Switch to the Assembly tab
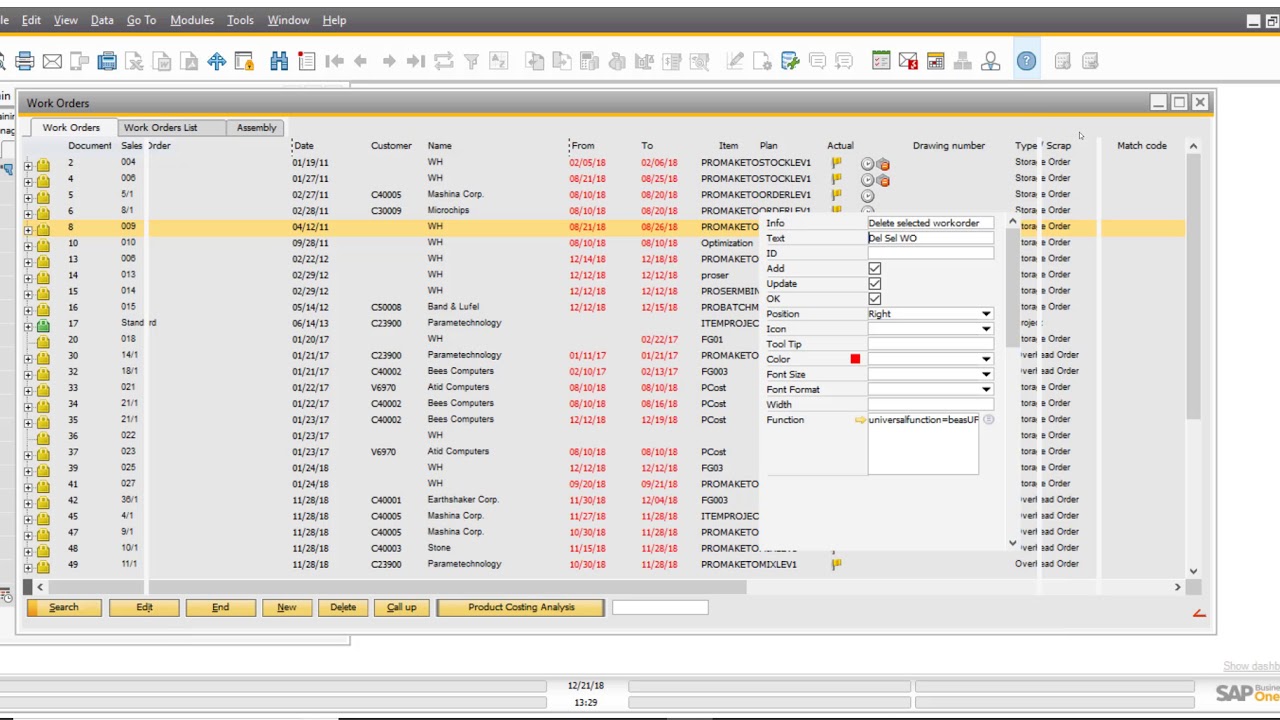 pos(256,128)
